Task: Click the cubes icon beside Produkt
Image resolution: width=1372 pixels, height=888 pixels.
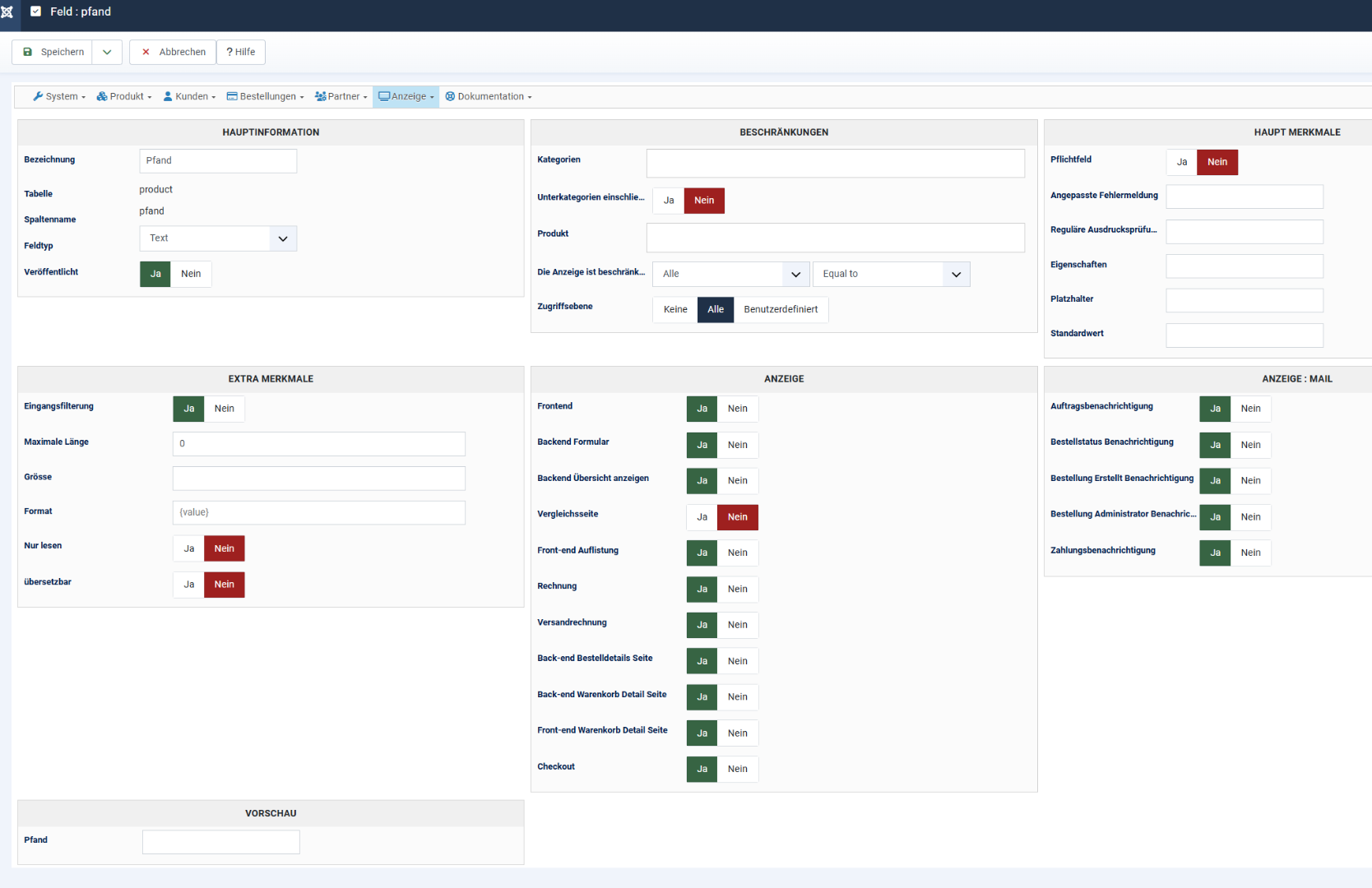Action: [x=102, y=96]
